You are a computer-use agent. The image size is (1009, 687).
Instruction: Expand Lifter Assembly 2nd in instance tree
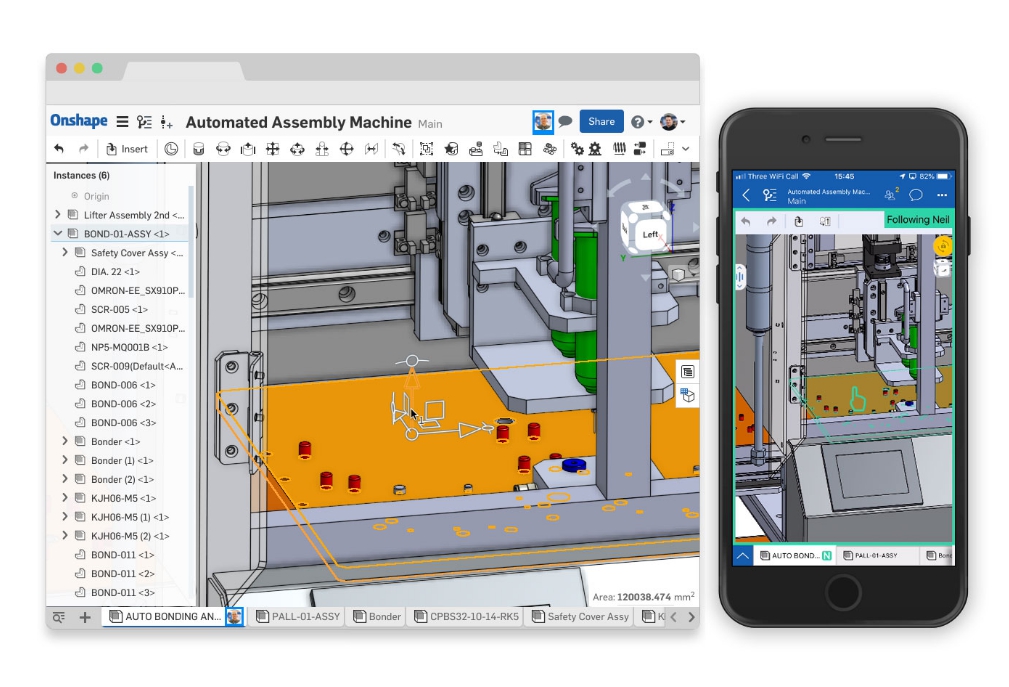tap(58, 214)
